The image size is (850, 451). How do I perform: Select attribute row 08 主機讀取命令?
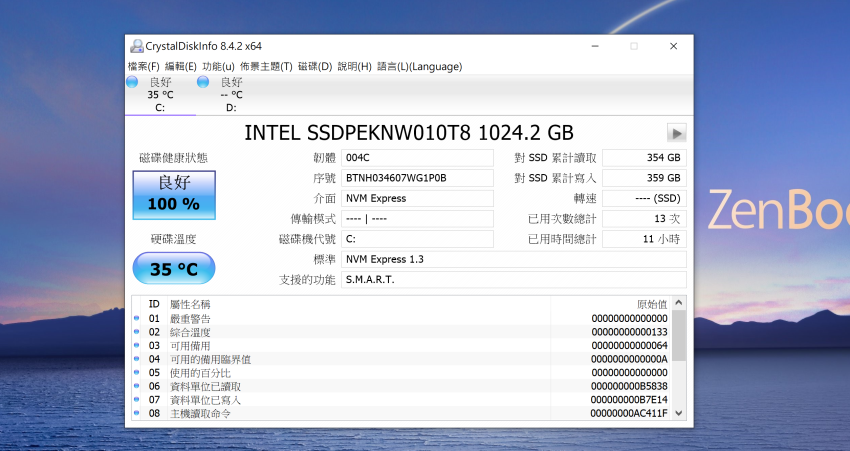click(x=402, y=413)
